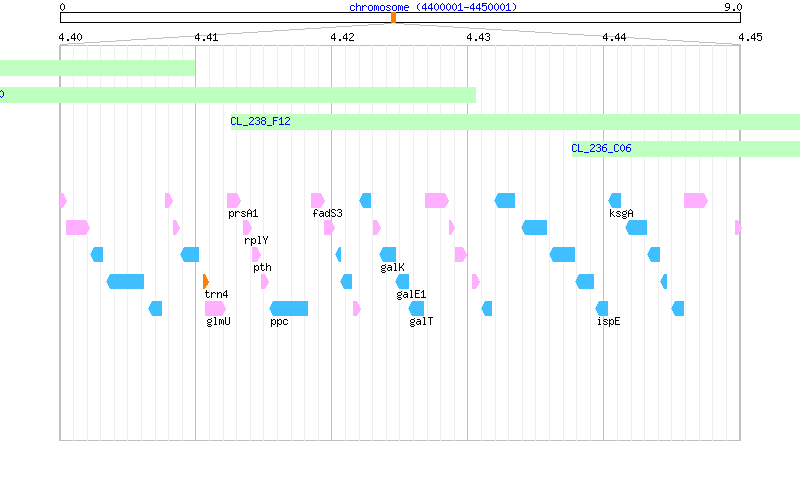
Task: Click the orange position marker on chromosome bar
Action: 393,18
